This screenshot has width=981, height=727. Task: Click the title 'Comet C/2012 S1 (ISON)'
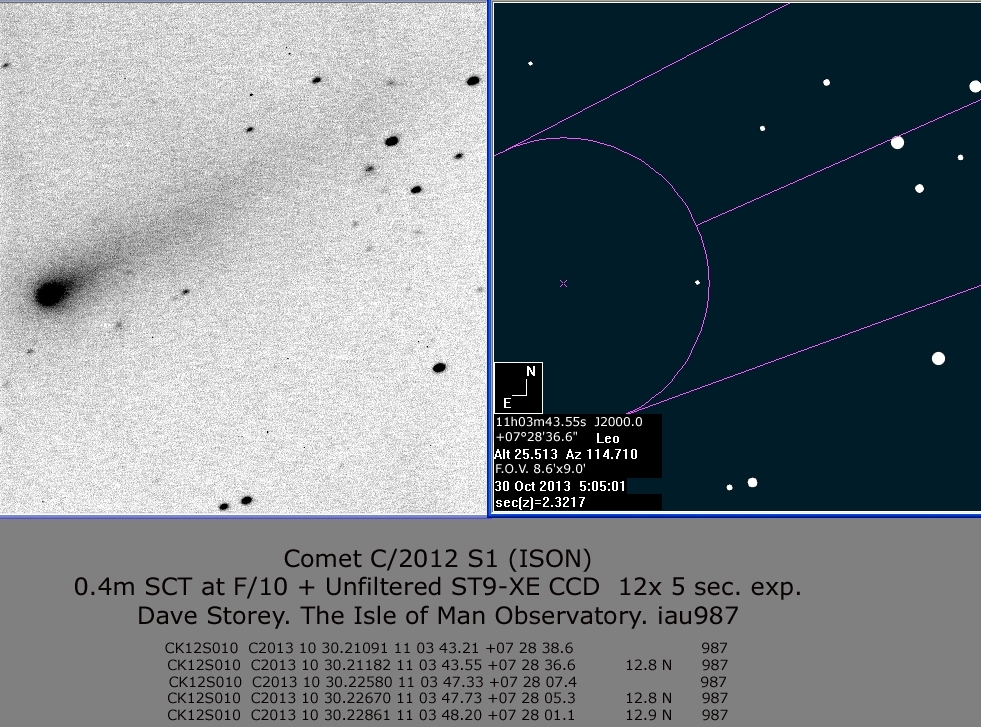(x=437, y=559)
